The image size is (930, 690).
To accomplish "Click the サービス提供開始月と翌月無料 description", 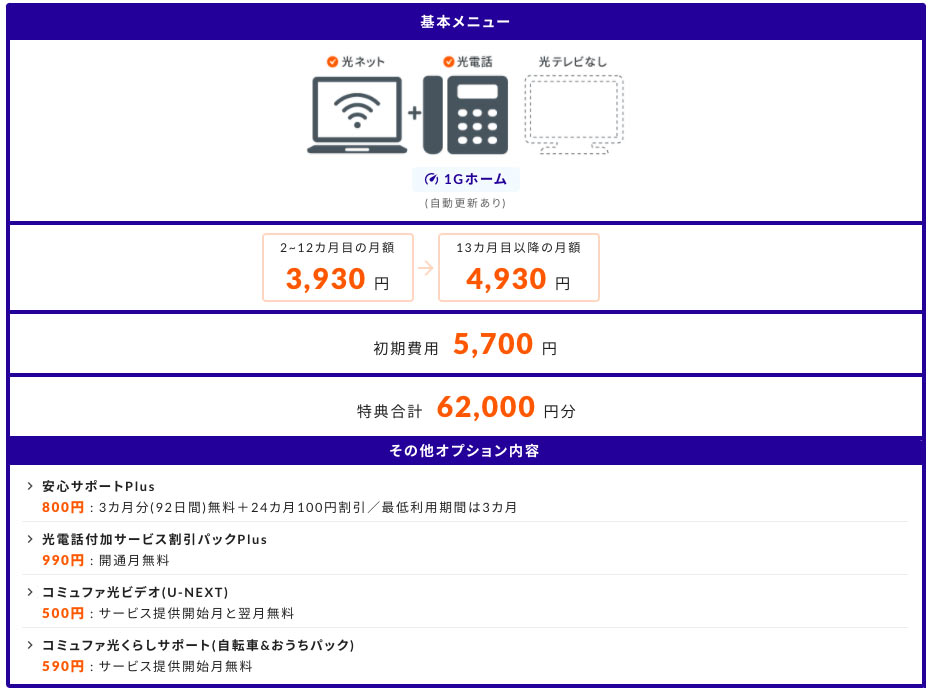I will (x=196, y=613).
